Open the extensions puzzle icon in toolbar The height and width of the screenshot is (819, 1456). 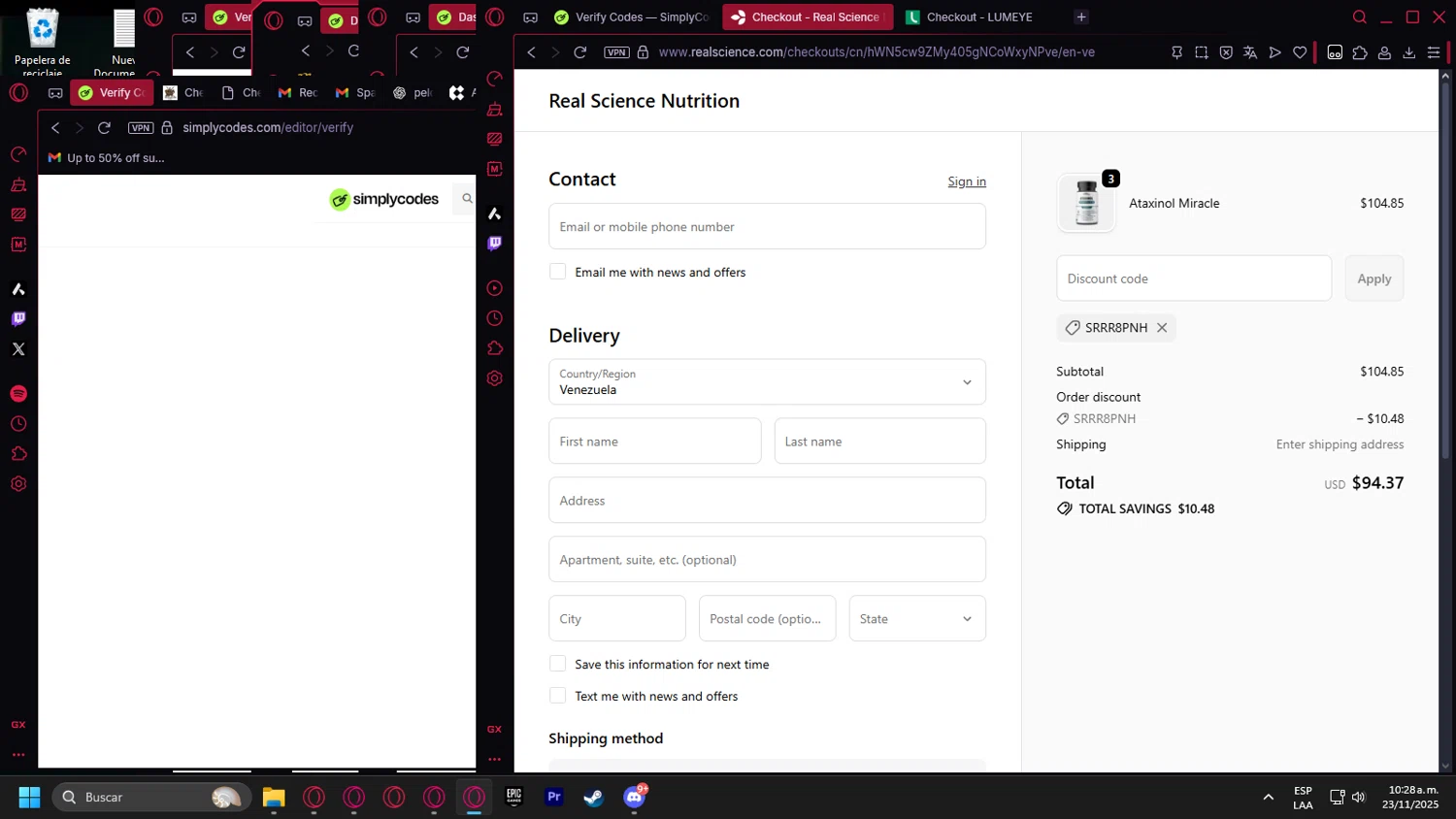(1360, 52)
